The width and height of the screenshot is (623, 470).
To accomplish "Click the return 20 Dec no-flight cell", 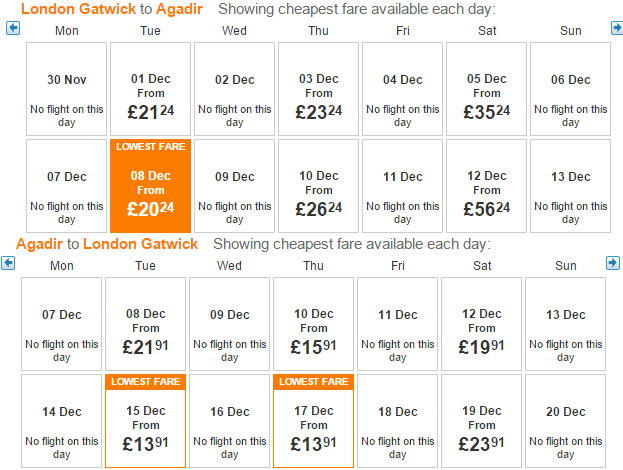I will pyautogui.click(x=565, y=421).
